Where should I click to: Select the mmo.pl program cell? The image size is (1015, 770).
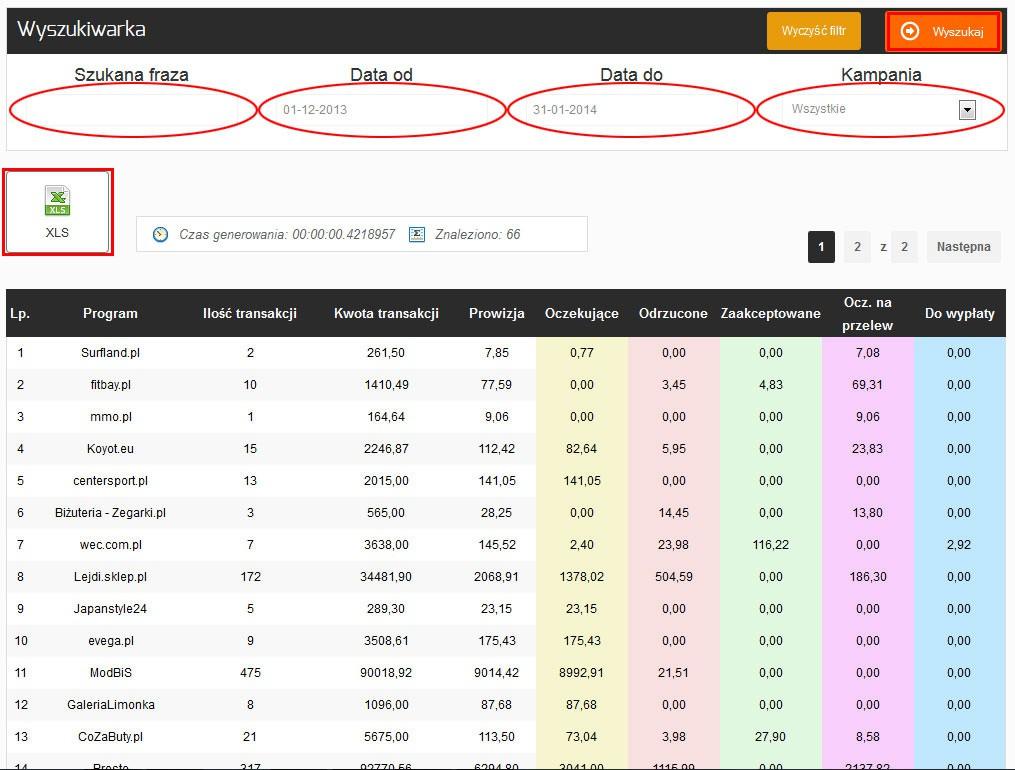(x=110, y=417)
